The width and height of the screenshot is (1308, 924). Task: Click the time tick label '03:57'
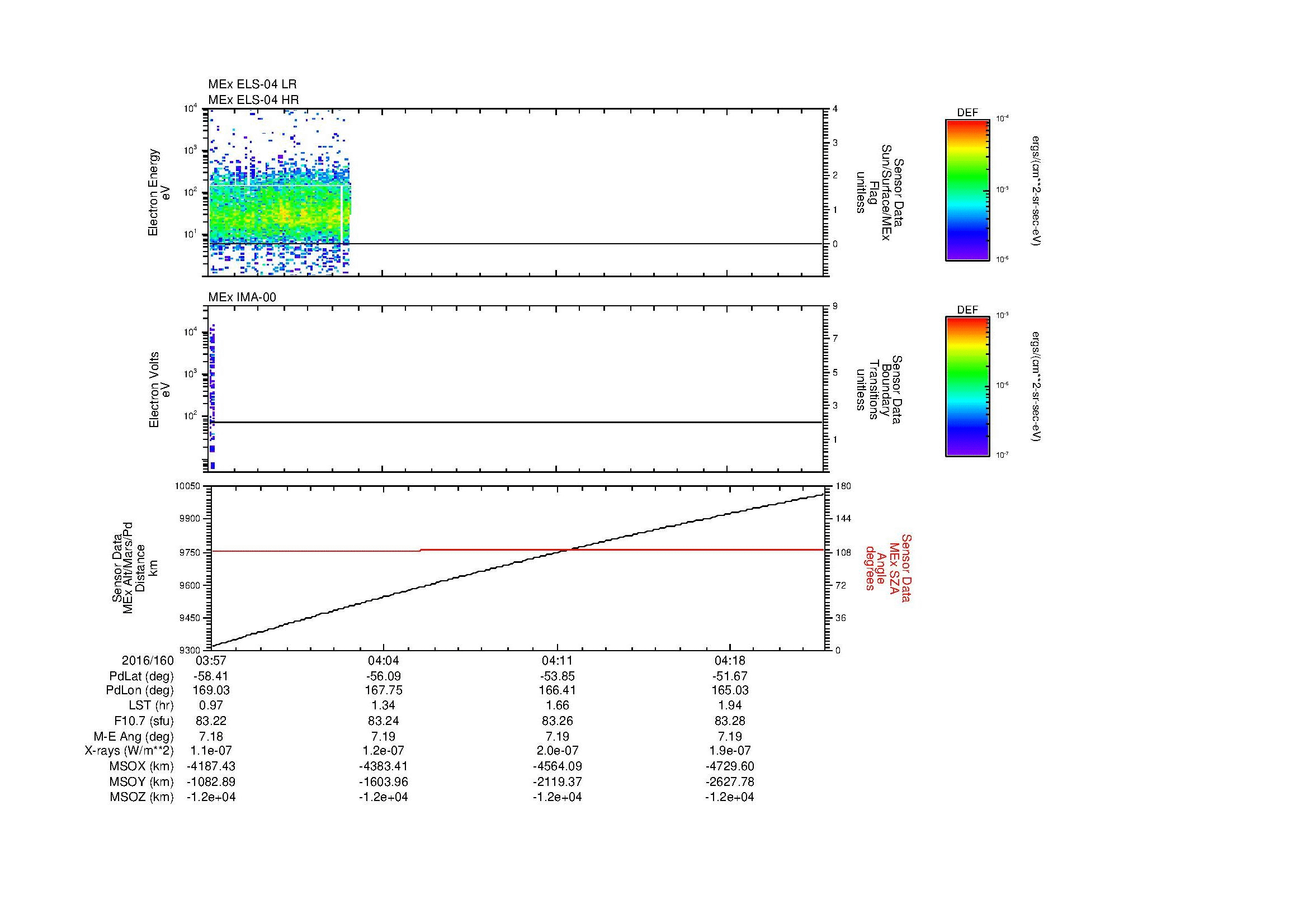click(x=211, y=661)
